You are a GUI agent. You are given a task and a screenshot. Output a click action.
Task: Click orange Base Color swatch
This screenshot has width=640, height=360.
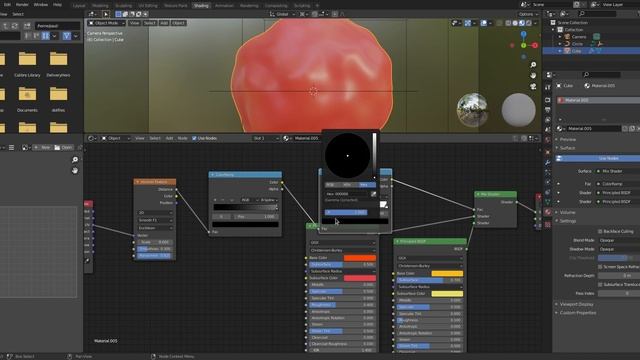[x=360, y=258]
